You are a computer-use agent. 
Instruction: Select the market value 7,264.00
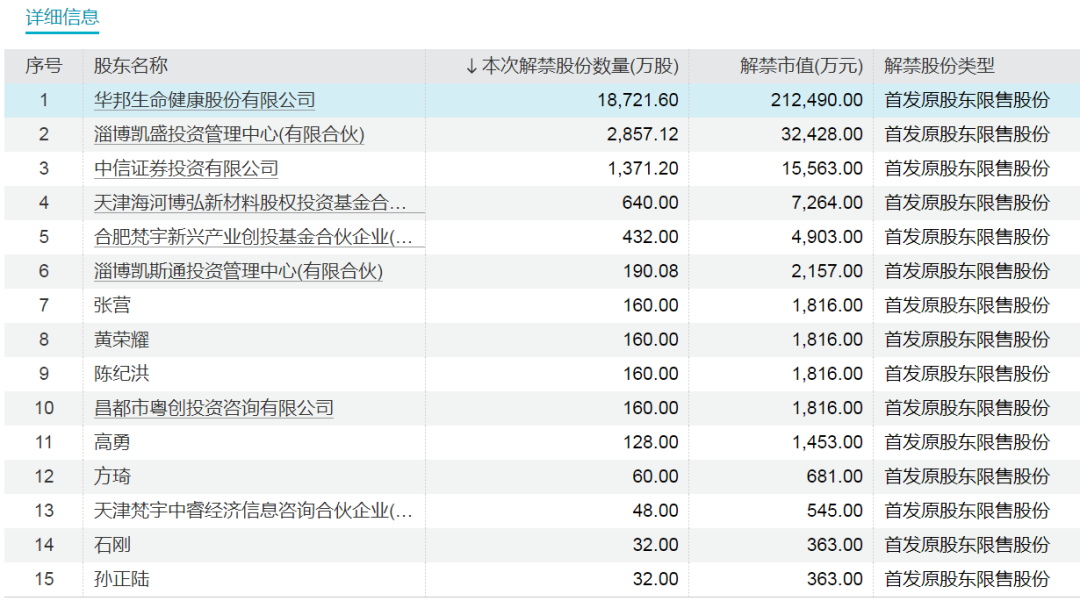point(827,203)
